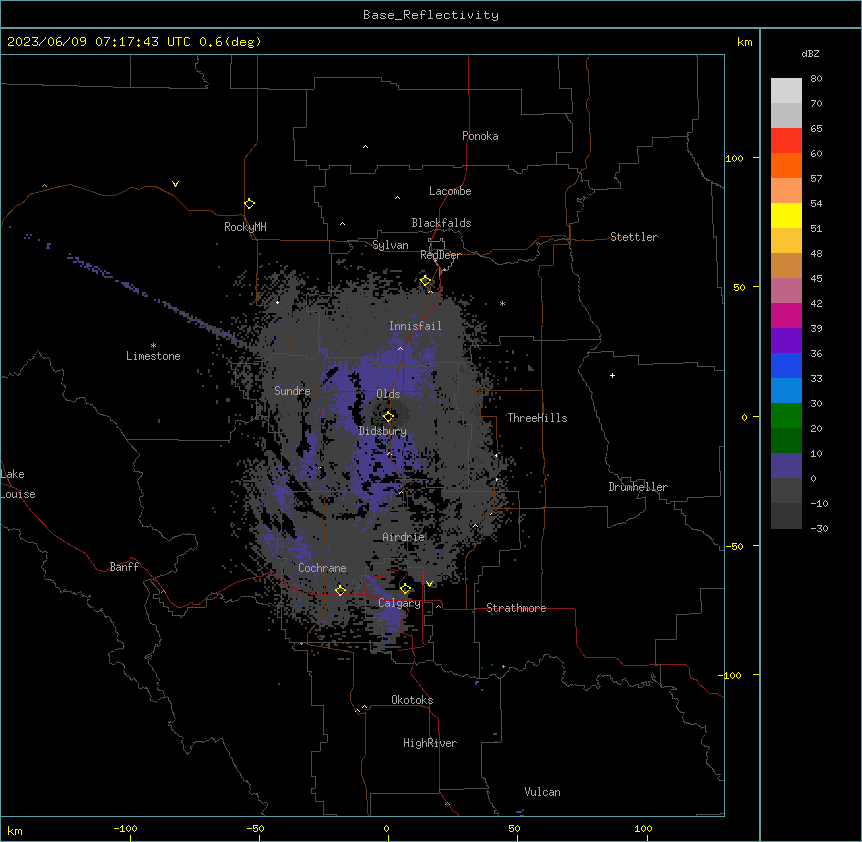Click the Banff town label
The height and width of the screenshot is (842, 862).
click(124, 567)
